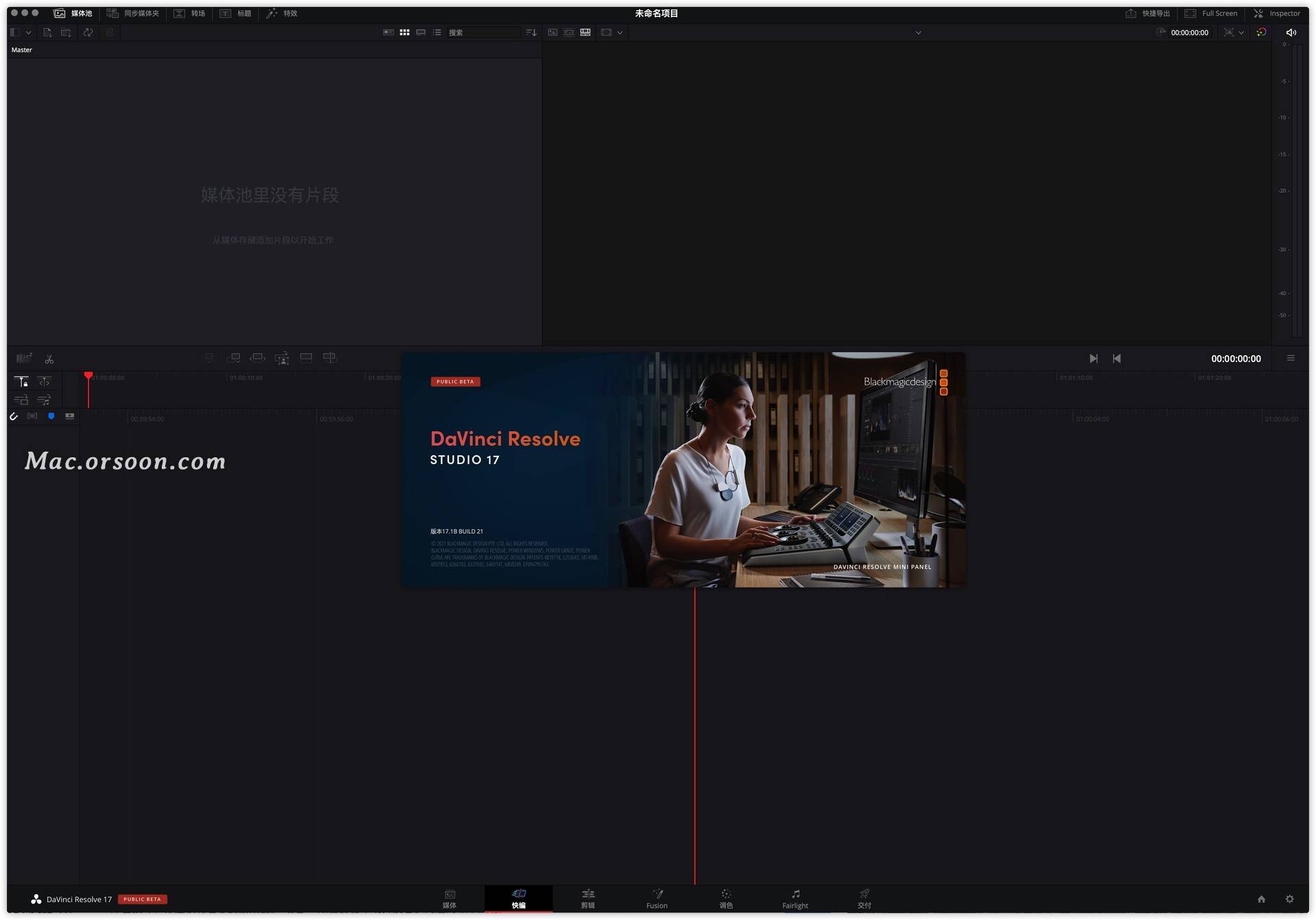Switch to the 交付 deliver page
Viewport: 1316px width, 920px height.
point(864,899)
